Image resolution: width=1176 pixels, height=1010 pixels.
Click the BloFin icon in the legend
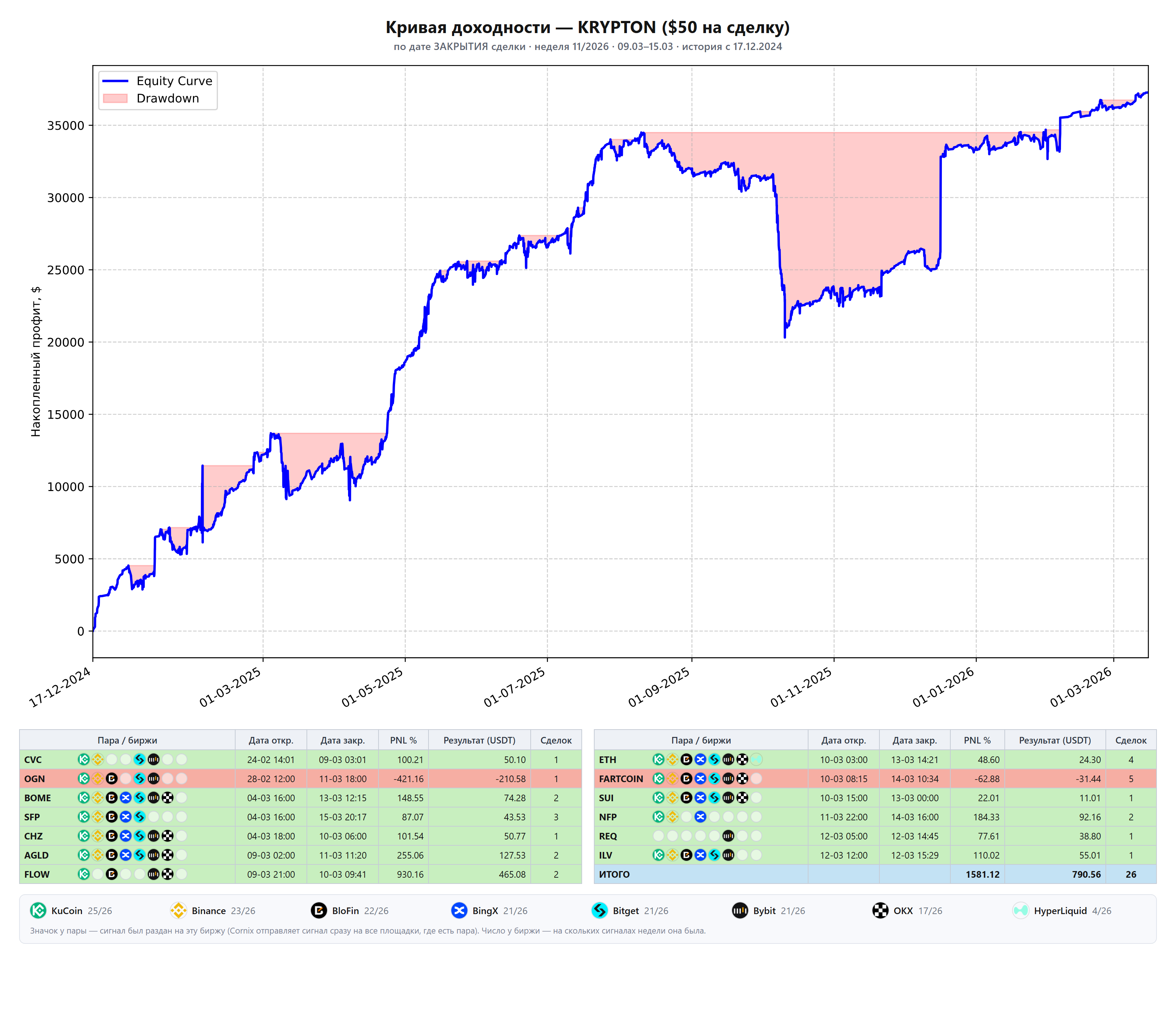coord(319,910)
